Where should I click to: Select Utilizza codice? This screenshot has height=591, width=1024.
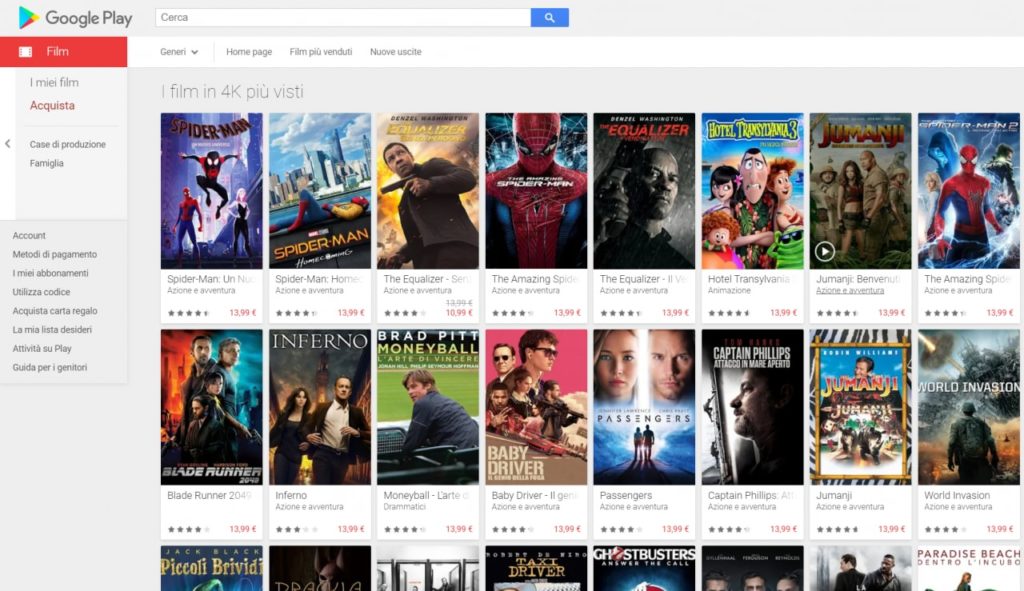41,292
